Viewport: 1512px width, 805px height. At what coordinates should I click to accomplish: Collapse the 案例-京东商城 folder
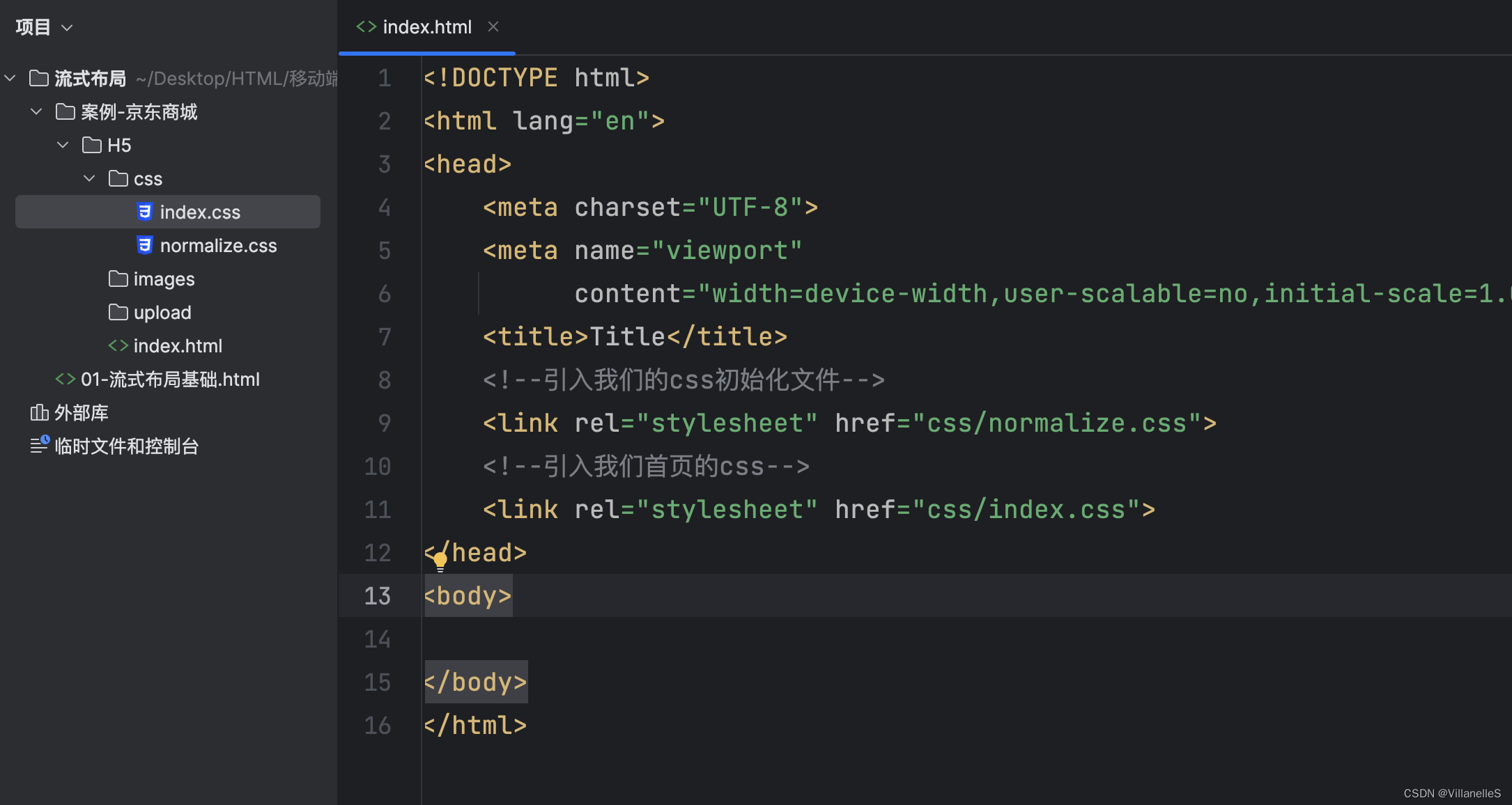coord(37,111)
